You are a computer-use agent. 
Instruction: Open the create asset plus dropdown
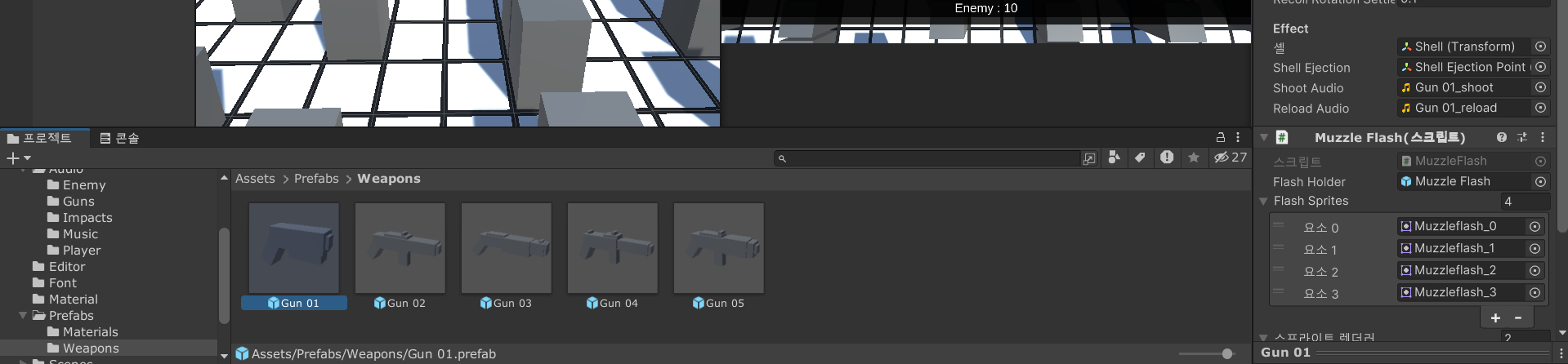(x=19, y=158)
